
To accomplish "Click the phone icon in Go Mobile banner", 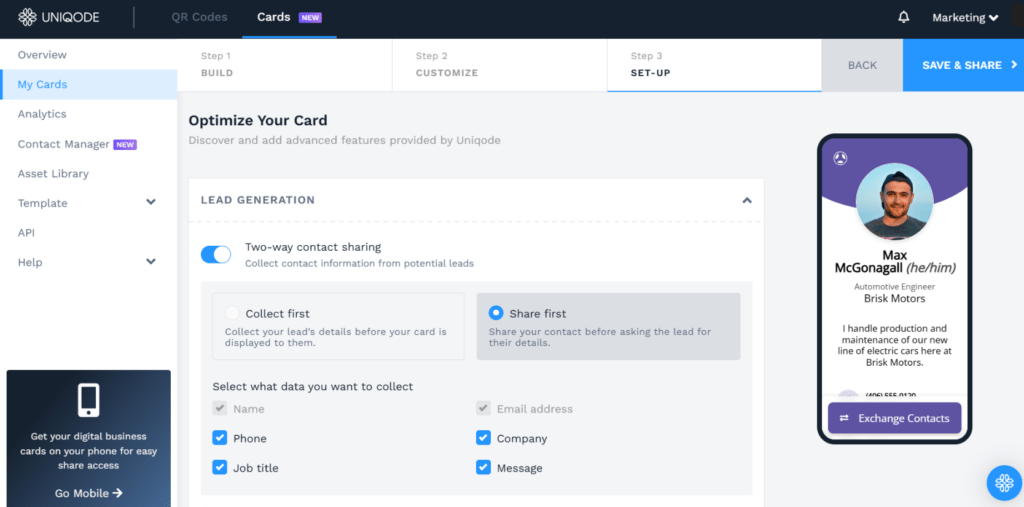I will (x=89, y=401).
